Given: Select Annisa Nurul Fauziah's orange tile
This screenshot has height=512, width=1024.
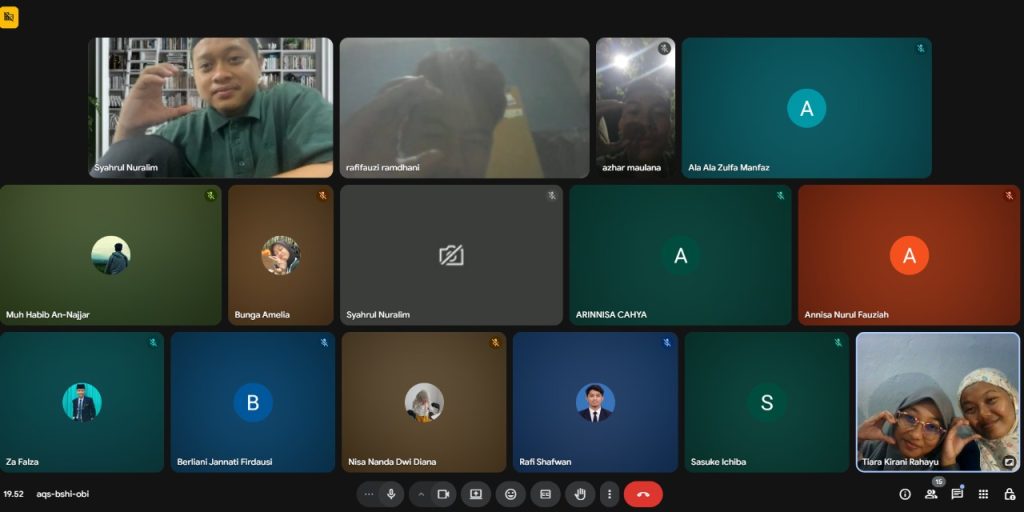Looking at the screenshot, I should pos(908,255).
